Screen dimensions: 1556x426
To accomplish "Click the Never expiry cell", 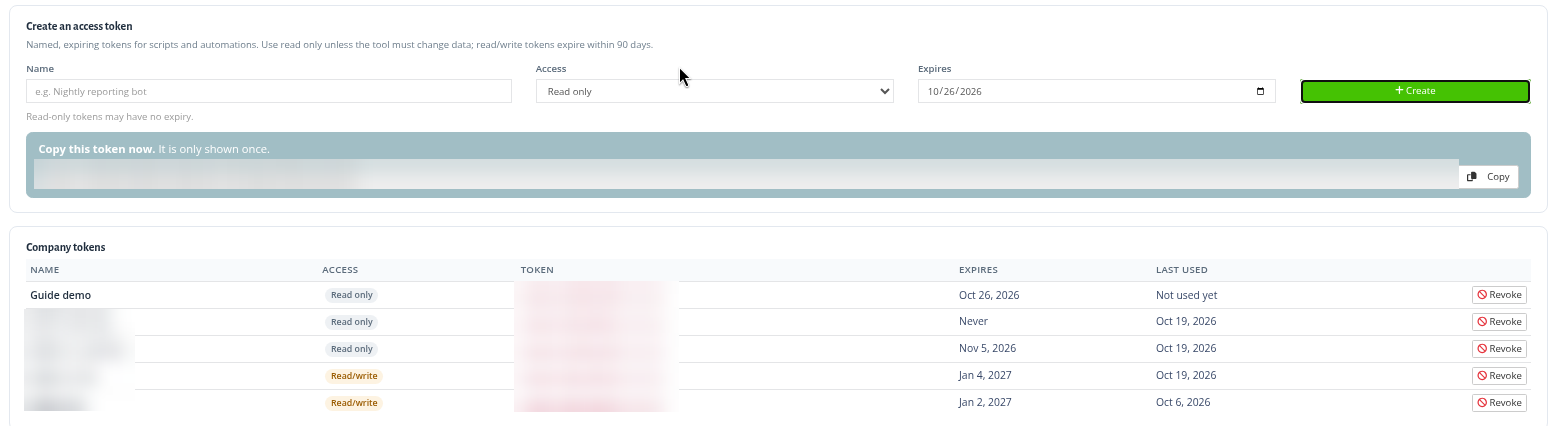I will tap(973, 322).
